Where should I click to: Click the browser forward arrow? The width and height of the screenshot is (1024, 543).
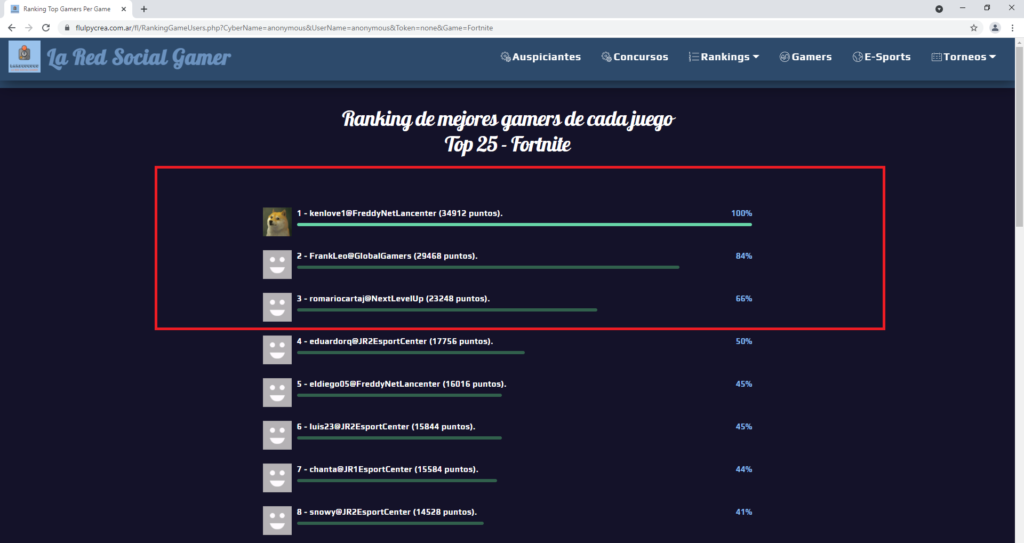[29, 27]
